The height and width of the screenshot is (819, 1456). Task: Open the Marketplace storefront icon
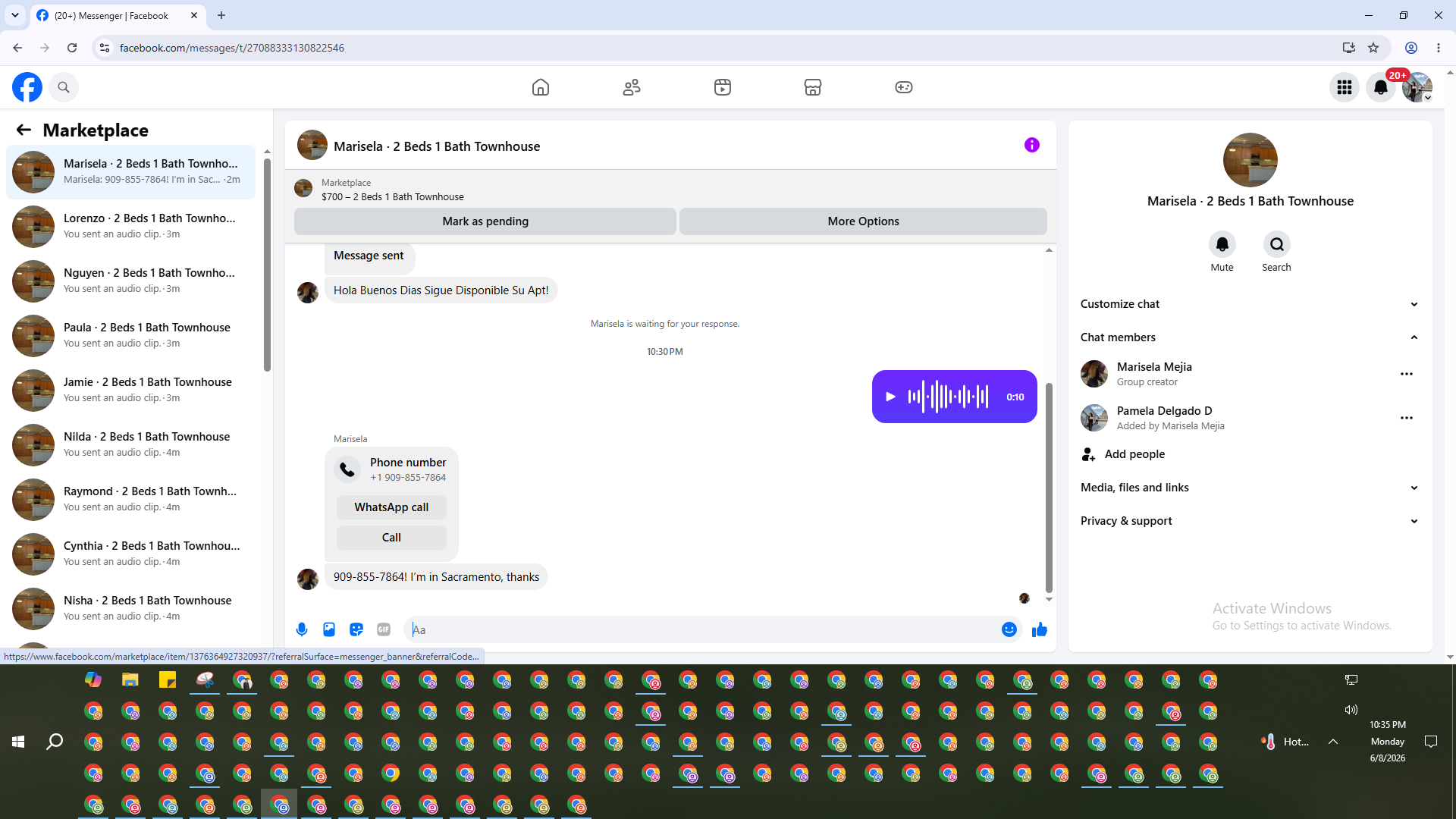813,87
